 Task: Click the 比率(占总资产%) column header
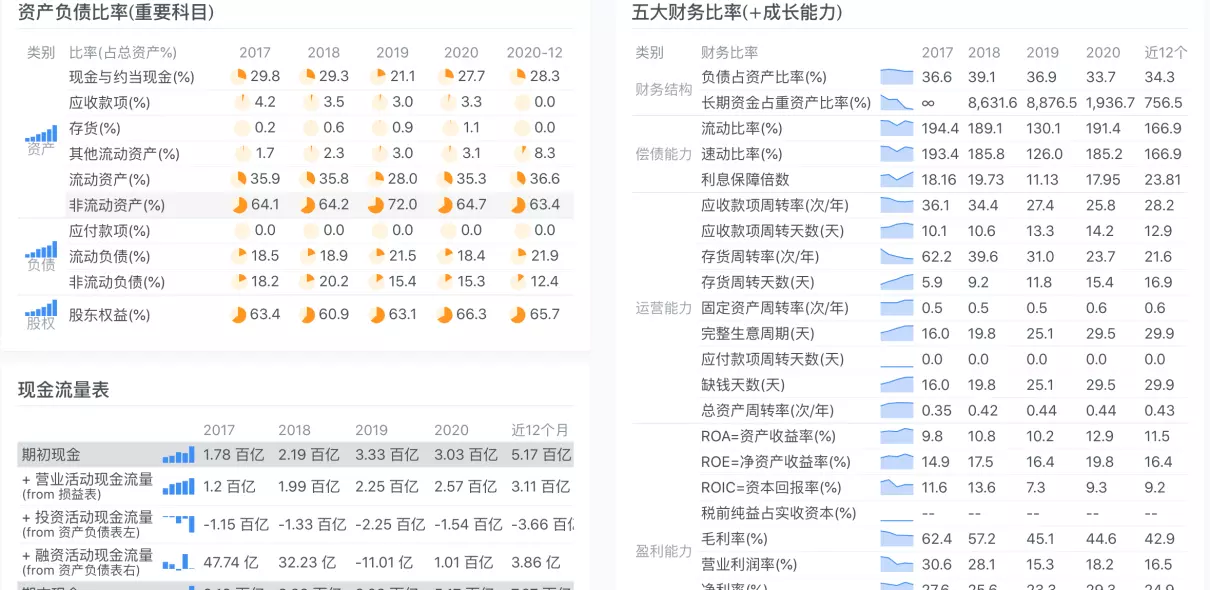[x=123, y=52]
